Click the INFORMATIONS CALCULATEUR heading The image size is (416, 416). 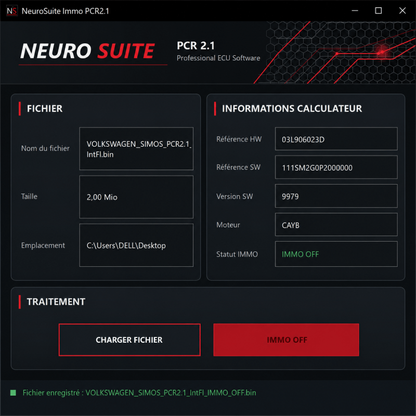click(x=292, y=109)
